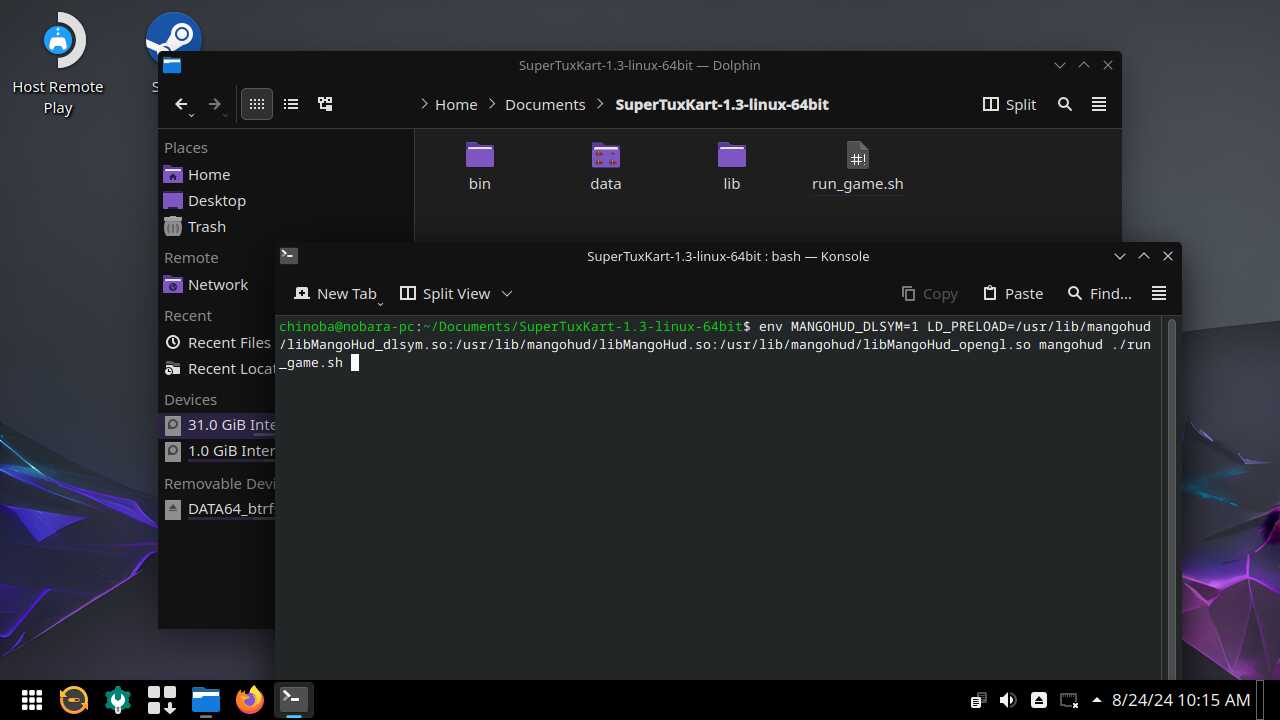Open green Nobara tool in taskbar
The width and height of the screenshot is (1280, 720).
click(118, 699)
